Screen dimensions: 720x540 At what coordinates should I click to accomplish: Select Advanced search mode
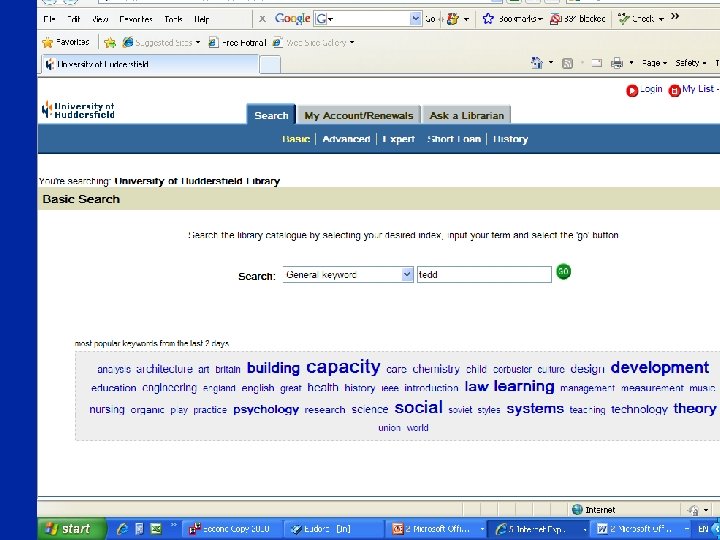coord(346,139)
